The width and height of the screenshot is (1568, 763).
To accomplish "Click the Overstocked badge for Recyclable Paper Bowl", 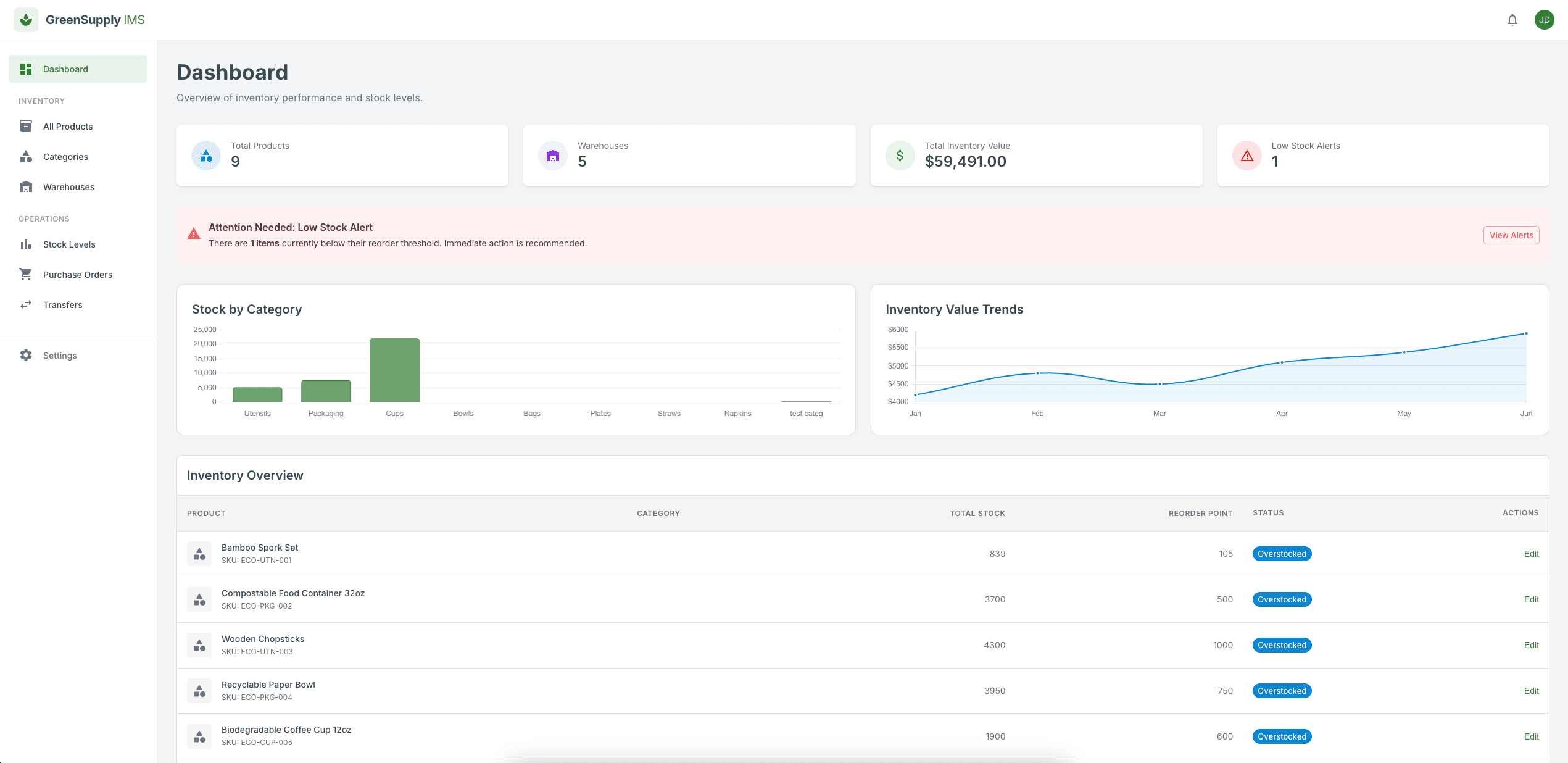I will [1282, 691].
